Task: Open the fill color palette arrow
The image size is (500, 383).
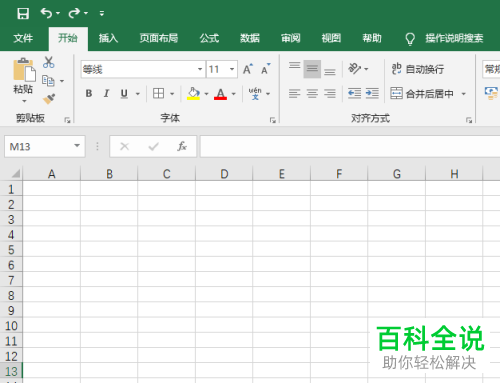Action: coord(207,94)
